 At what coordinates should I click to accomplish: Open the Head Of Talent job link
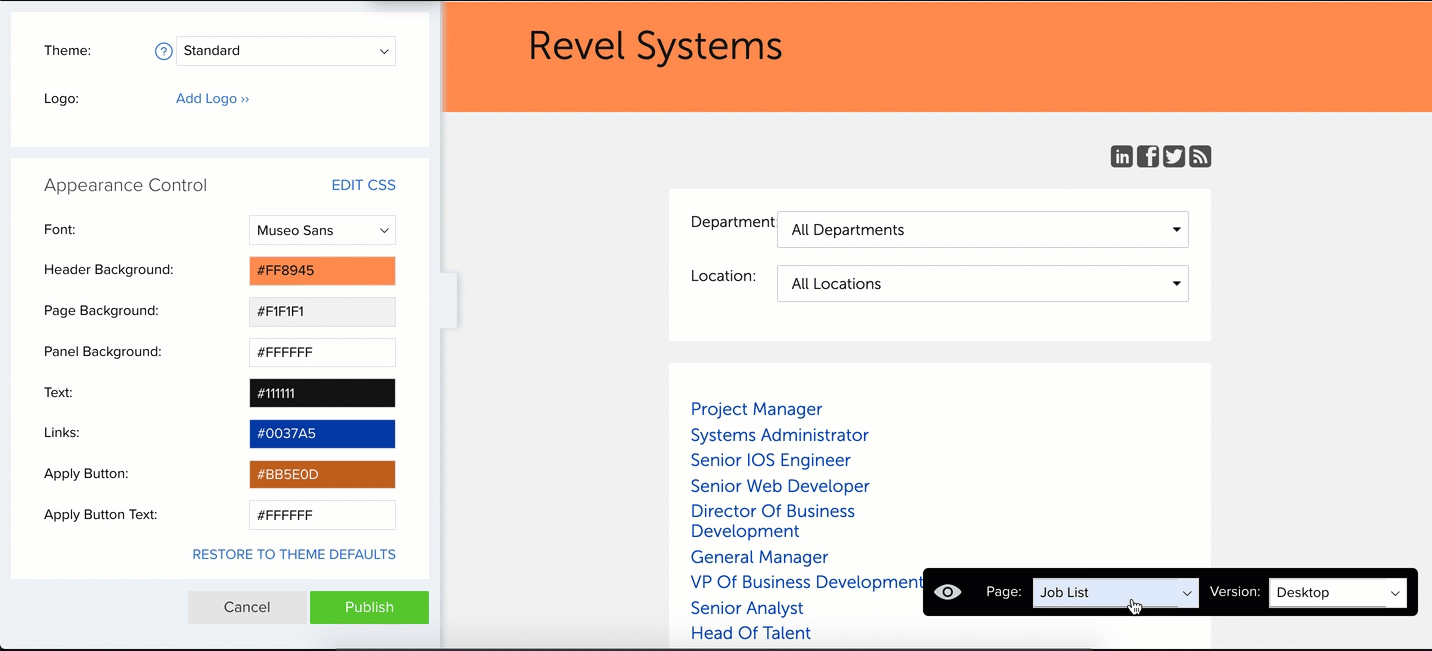(x=751, y=633)
